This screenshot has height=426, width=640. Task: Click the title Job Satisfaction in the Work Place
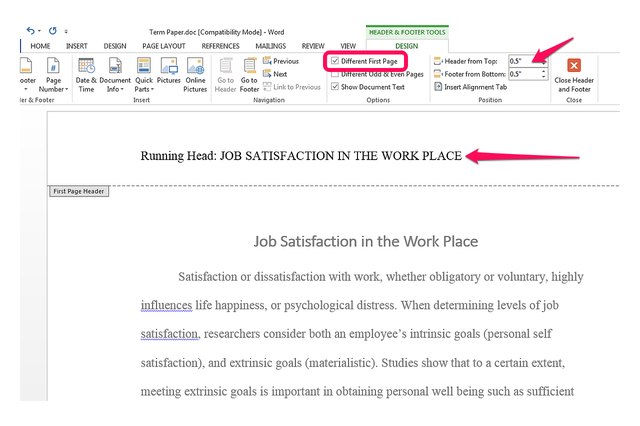click(366, 242)
